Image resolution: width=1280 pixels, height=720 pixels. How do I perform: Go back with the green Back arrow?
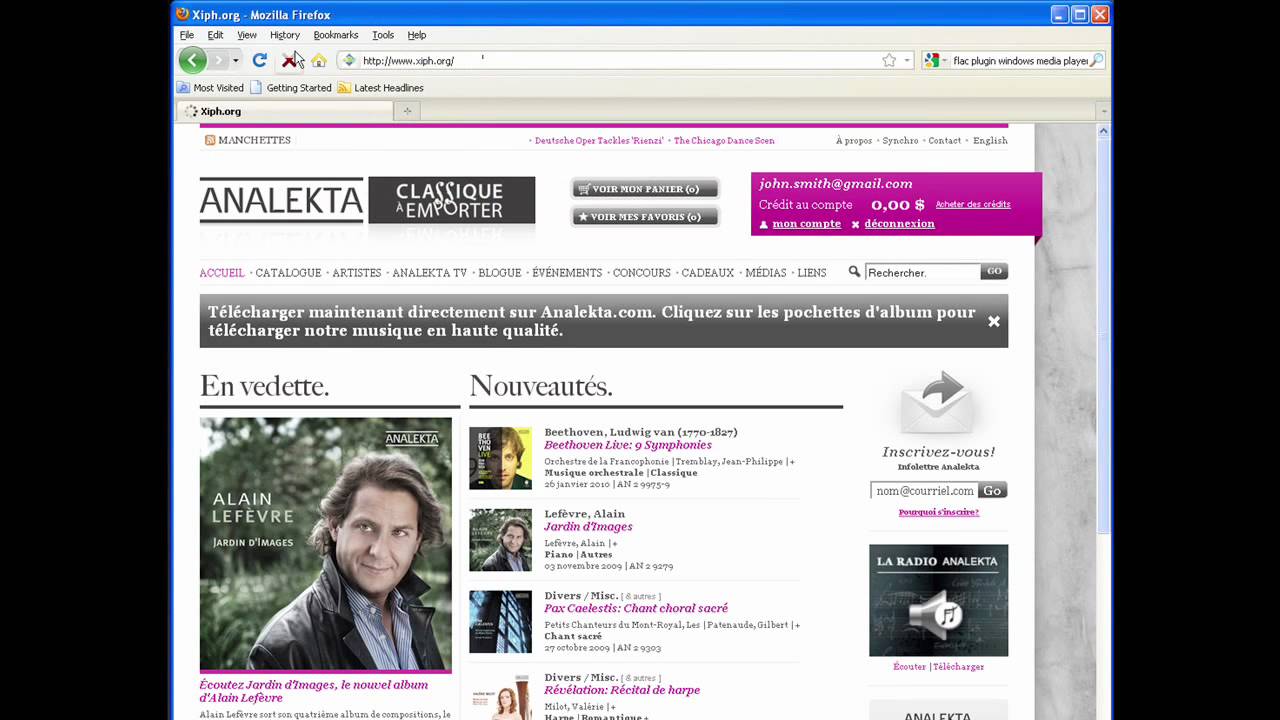coord(192,60)
